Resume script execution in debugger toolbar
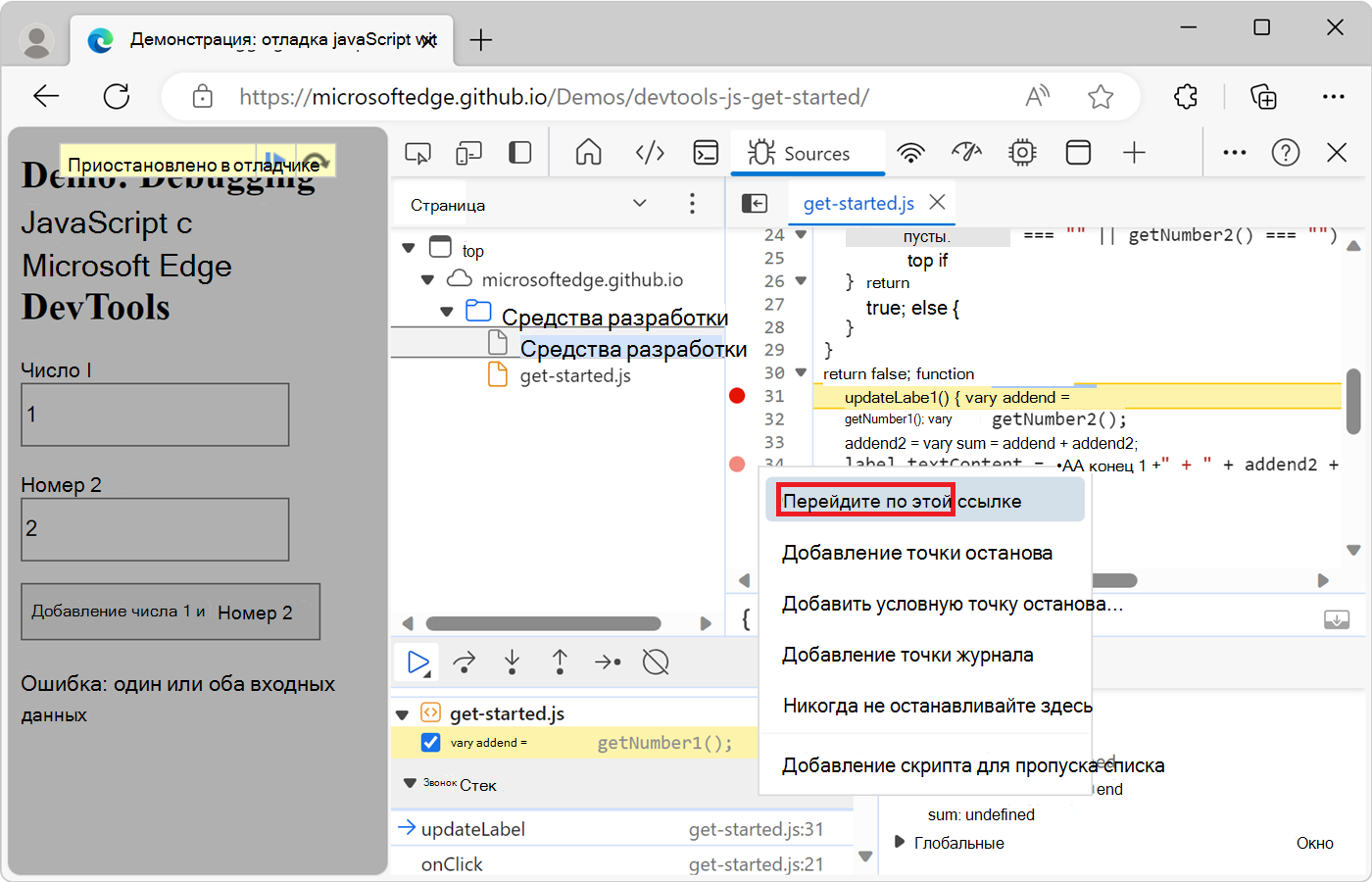This screenshot has height=882, width=1372. 418,662
